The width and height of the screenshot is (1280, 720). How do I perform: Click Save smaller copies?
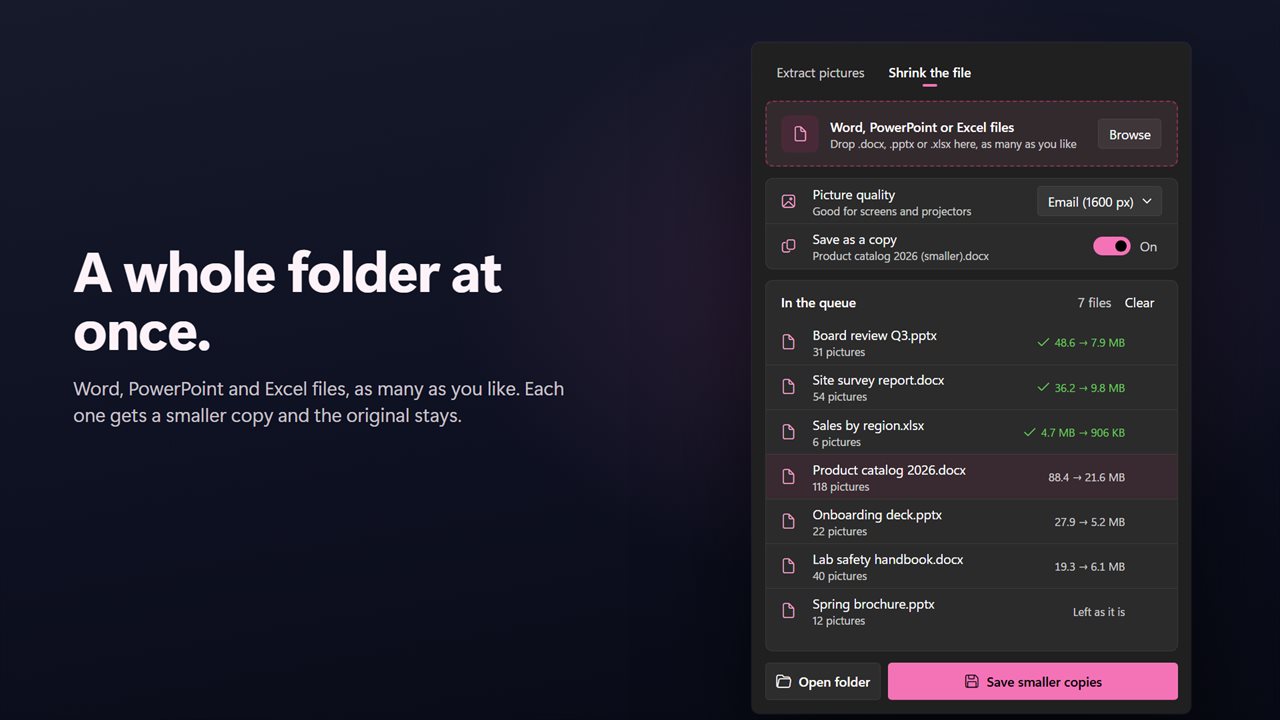click(1033, 682)
